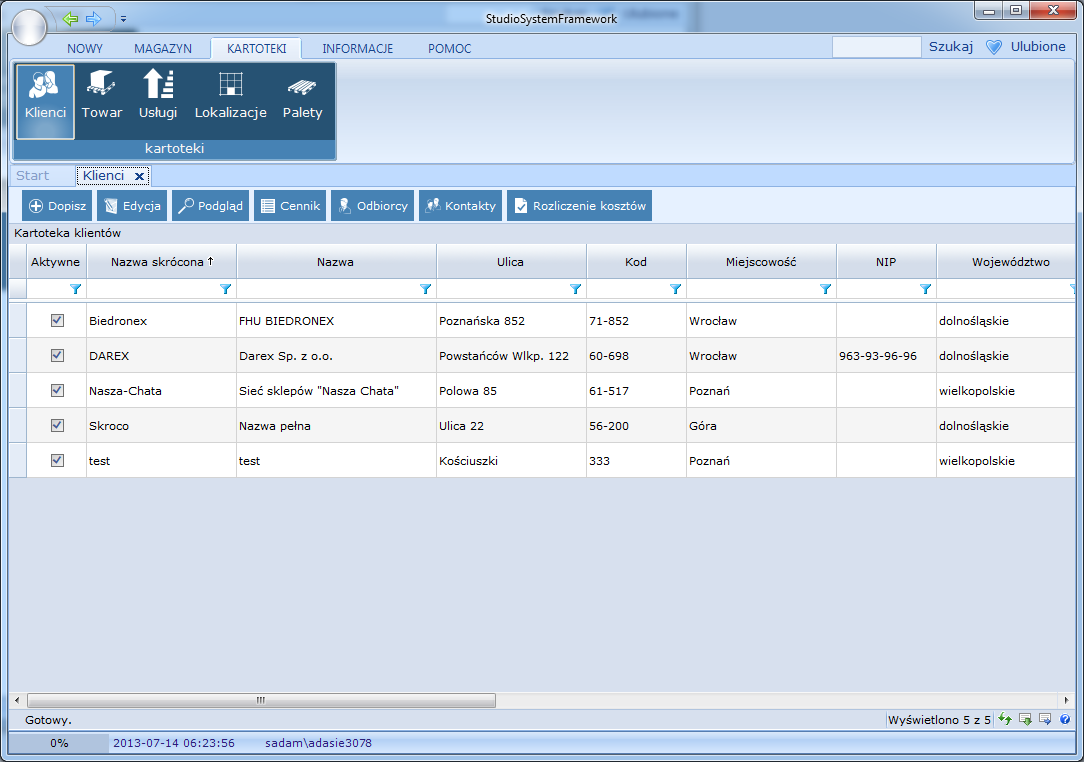Click the round application orb button
The width and height of the screenshot is (1084, 762).
point(29,28)
